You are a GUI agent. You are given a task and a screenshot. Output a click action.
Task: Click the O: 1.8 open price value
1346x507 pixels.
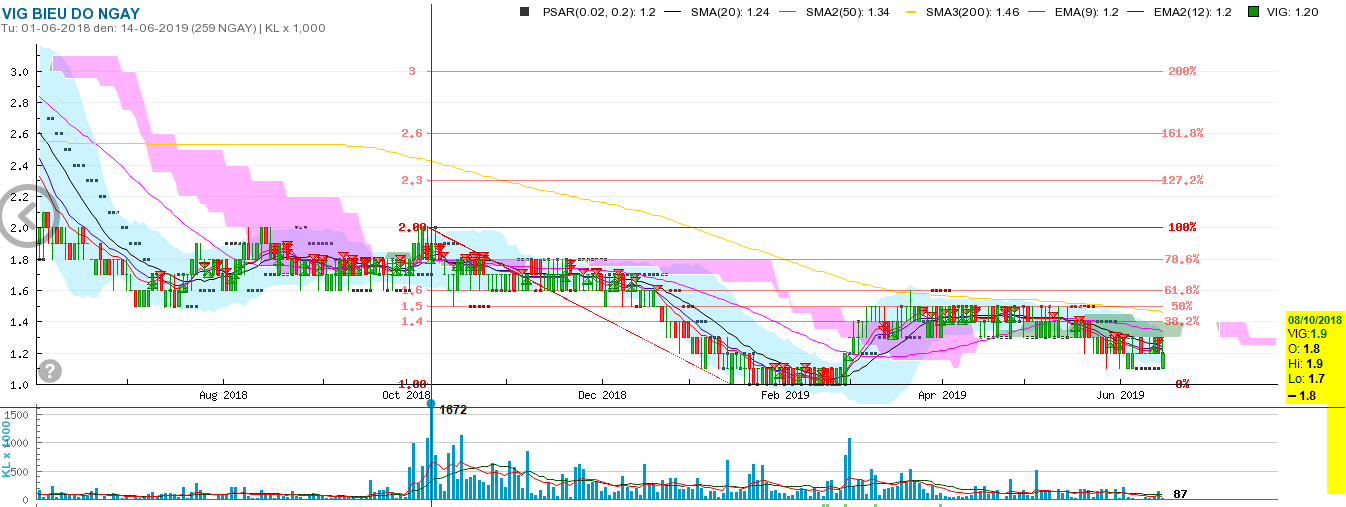pos(1302,348)
